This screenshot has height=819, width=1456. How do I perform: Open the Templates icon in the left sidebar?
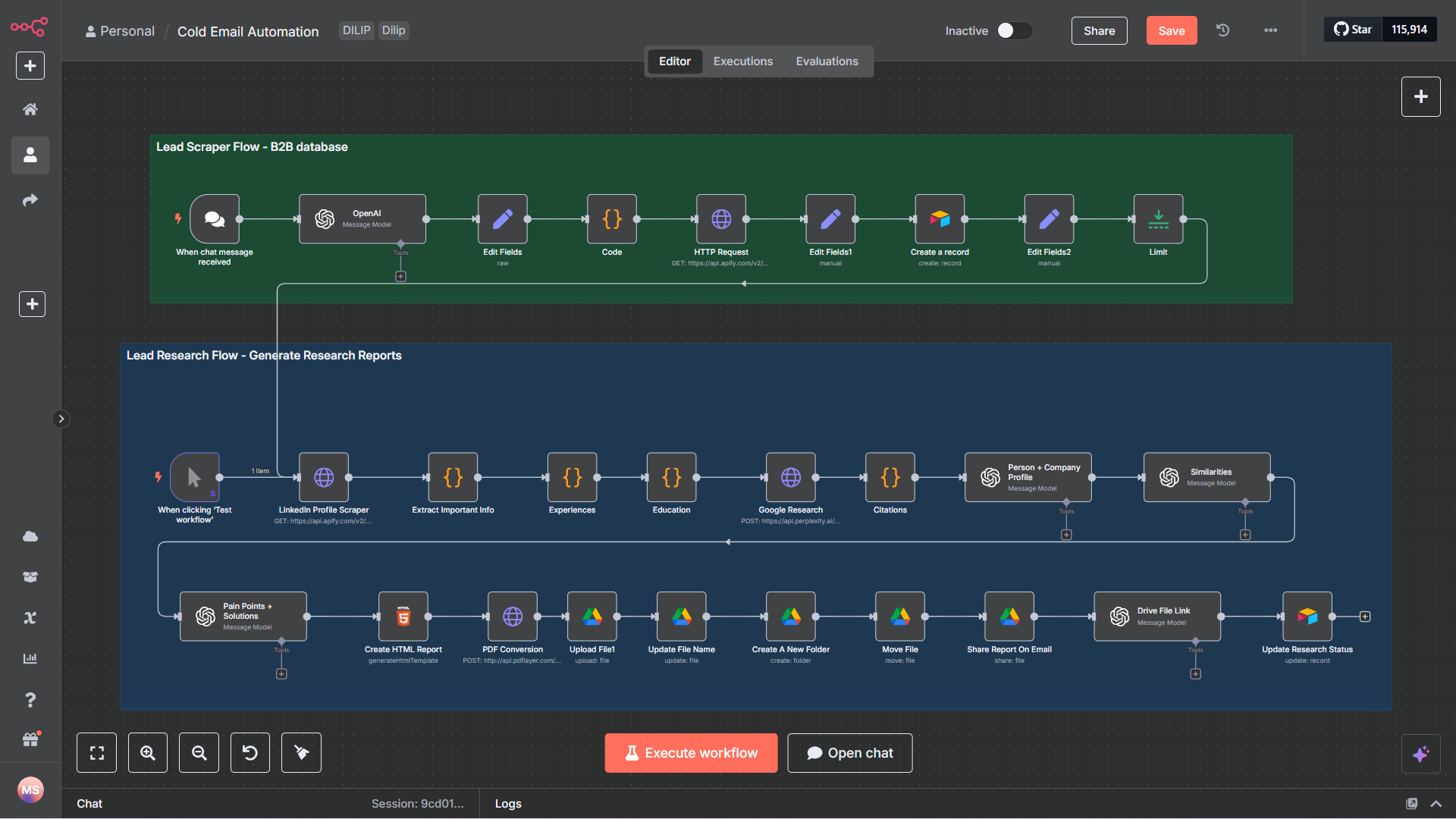click(x=30, y=576)
